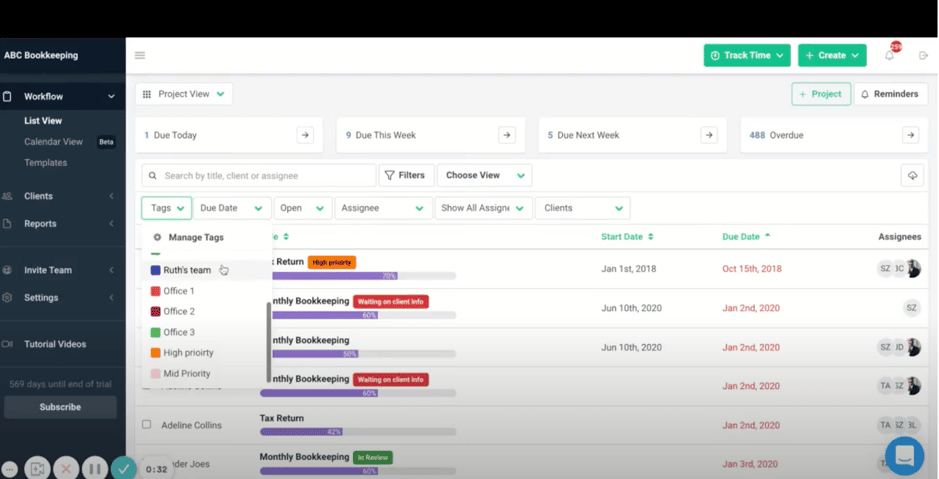Collapse the Workflow sidebar section
The width and height of the screenshot is (939, 479).
[x=111, y=96]
